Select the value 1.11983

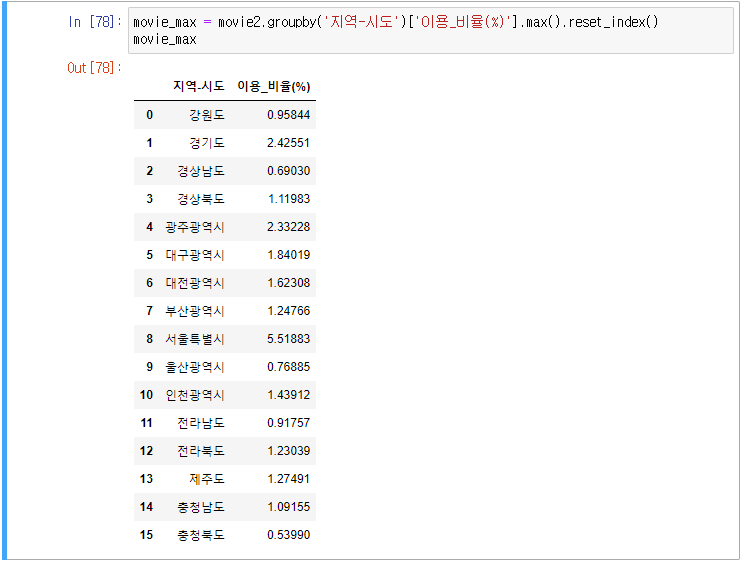(x=289, y=199)
